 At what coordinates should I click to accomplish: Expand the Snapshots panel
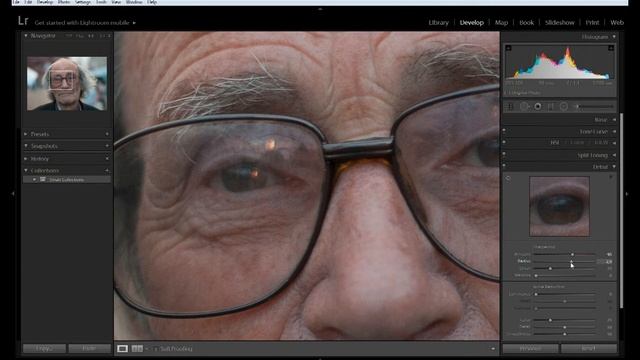[26, 146]
